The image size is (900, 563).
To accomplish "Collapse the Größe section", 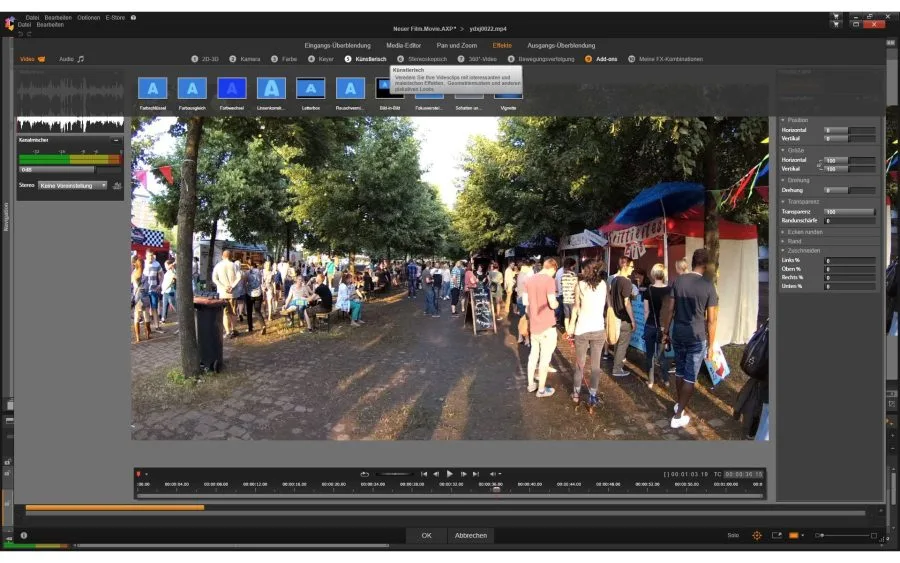I will coord(783,150).
